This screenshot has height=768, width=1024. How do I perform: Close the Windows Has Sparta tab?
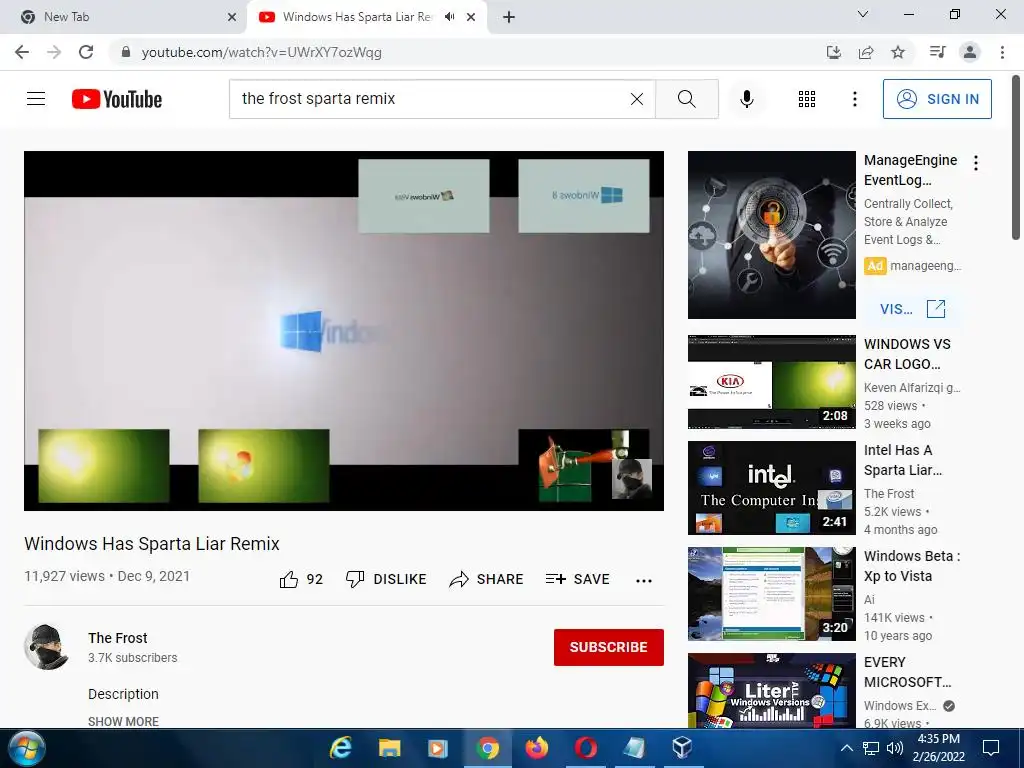(471, 17)
